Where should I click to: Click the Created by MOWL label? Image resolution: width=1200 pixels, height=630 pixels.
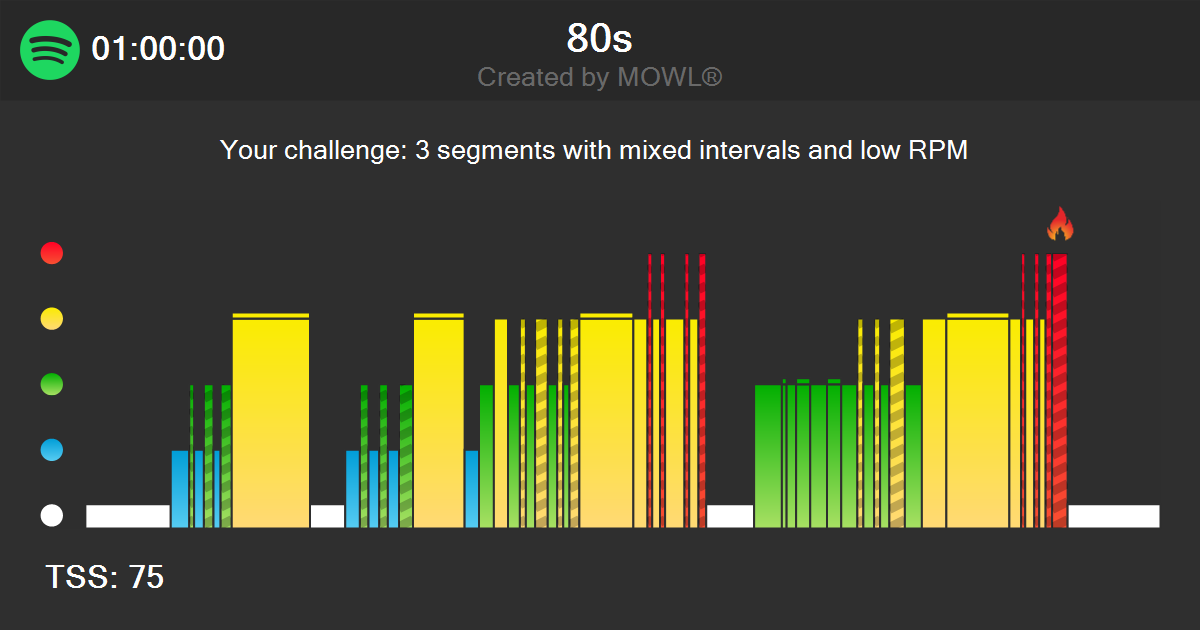599,77
